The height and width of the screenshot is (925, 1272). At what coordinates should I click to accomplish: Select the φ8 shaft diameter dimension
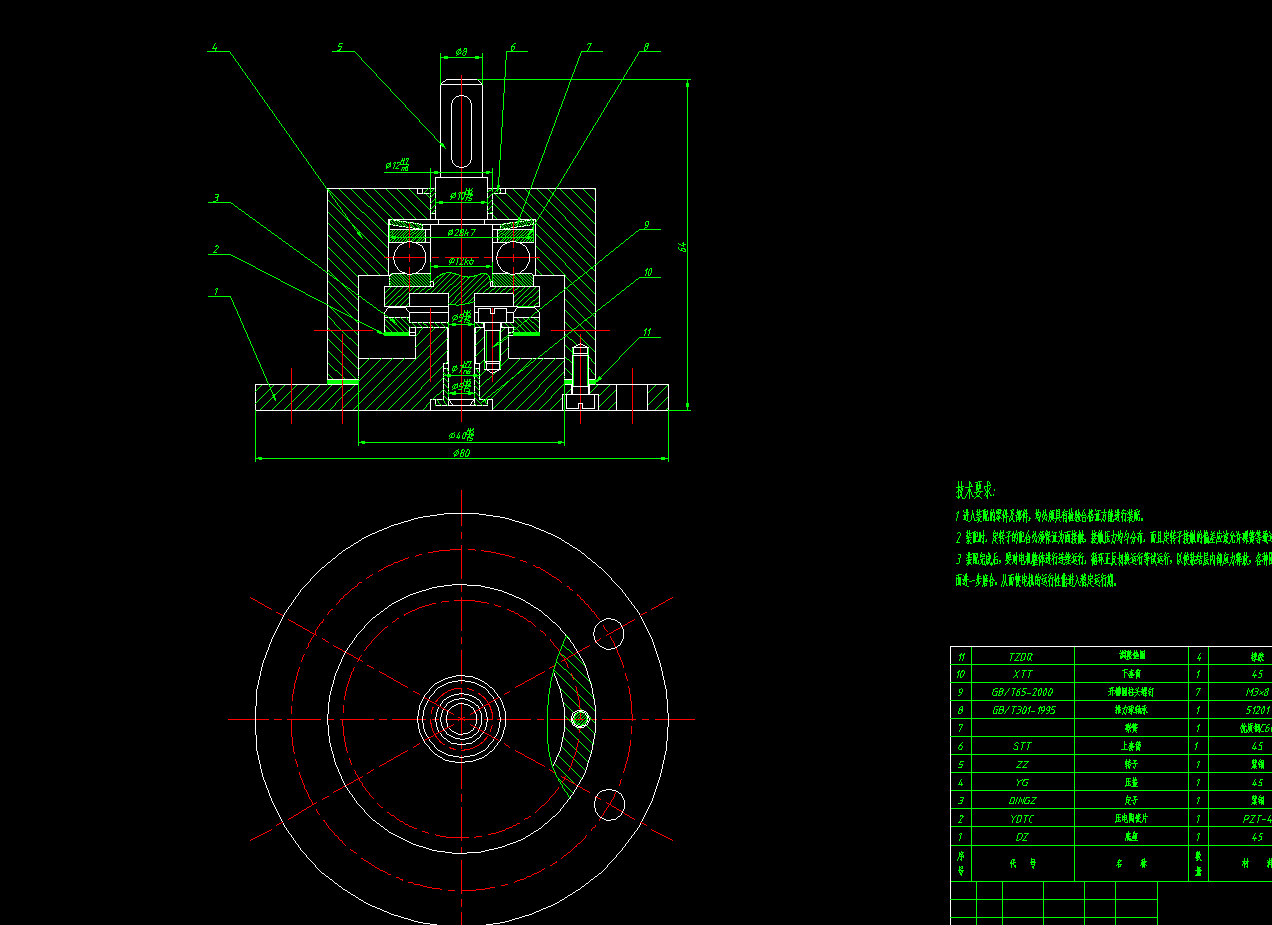pos(461,50)
